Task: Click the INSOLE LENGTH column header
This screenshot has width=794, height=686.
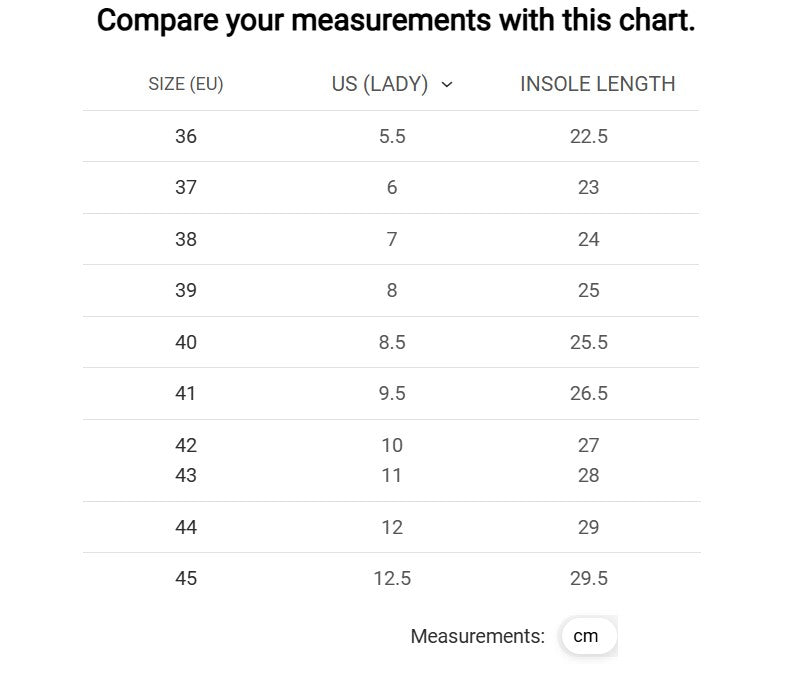Action: tap(597, 85)
